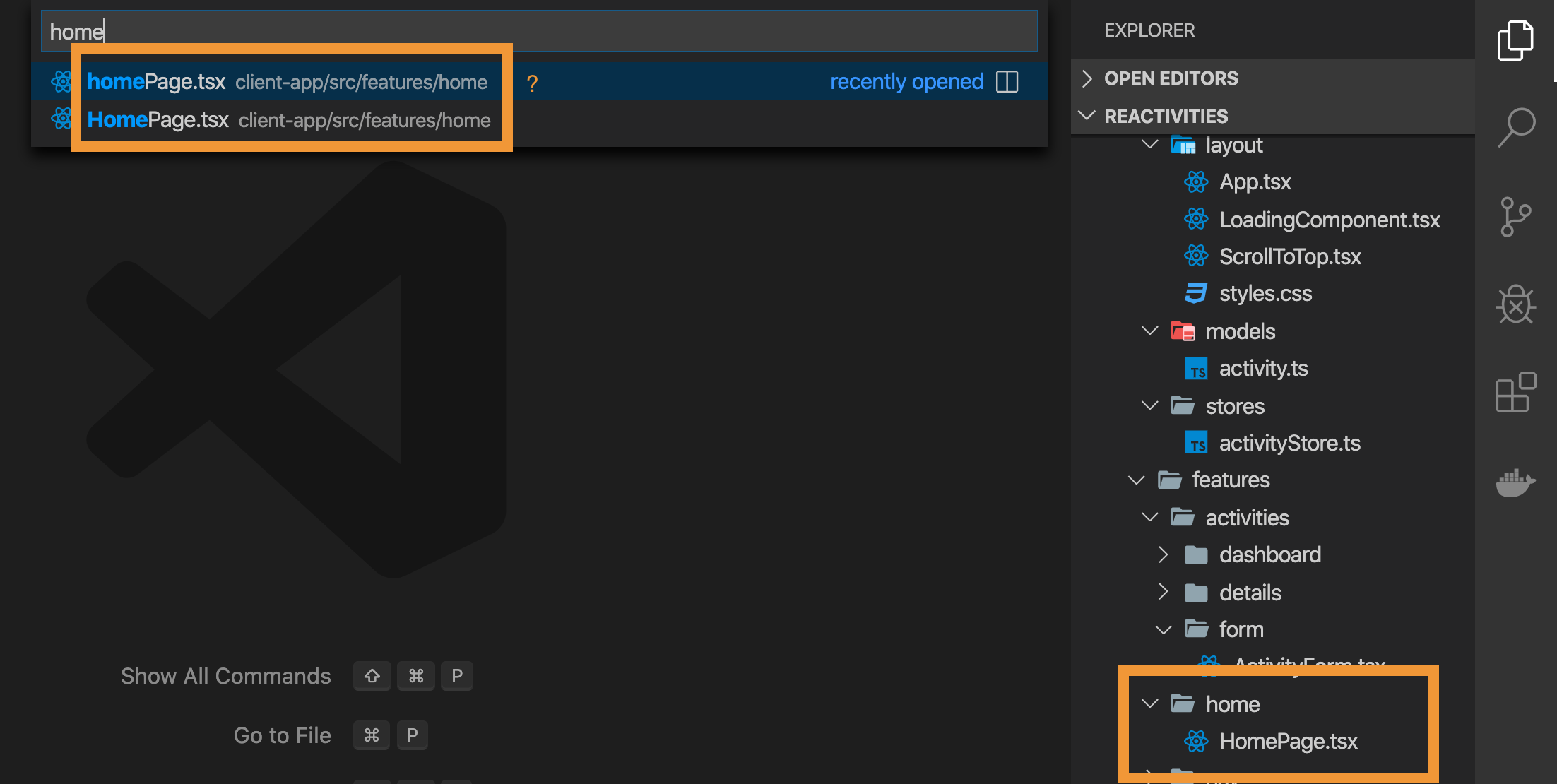Collapse the layout folder
The height and width of the screenshot is (784, 1557).
(x=1150, y=144)
